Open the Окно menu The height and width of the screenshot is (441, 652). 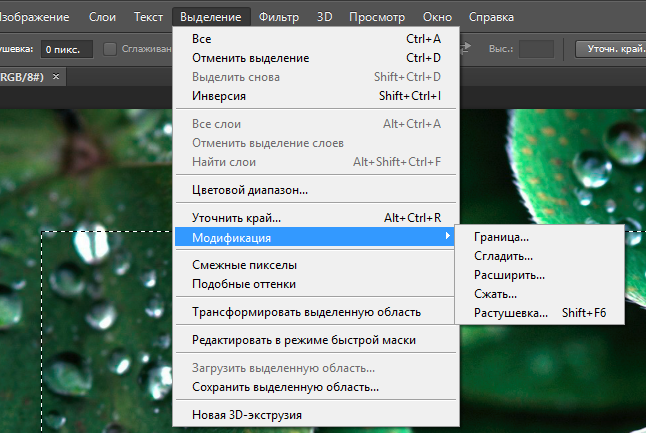(437, 17)
